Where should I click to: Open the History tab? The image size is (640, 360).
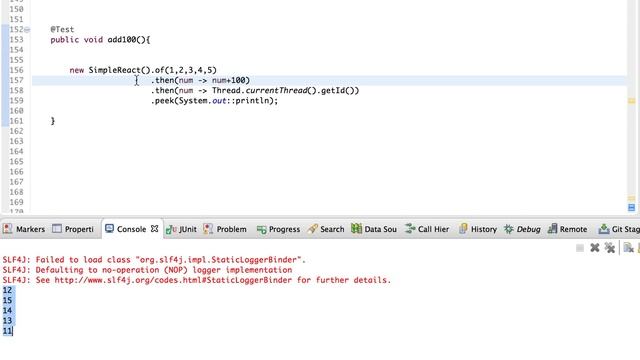tap(484, 229)
